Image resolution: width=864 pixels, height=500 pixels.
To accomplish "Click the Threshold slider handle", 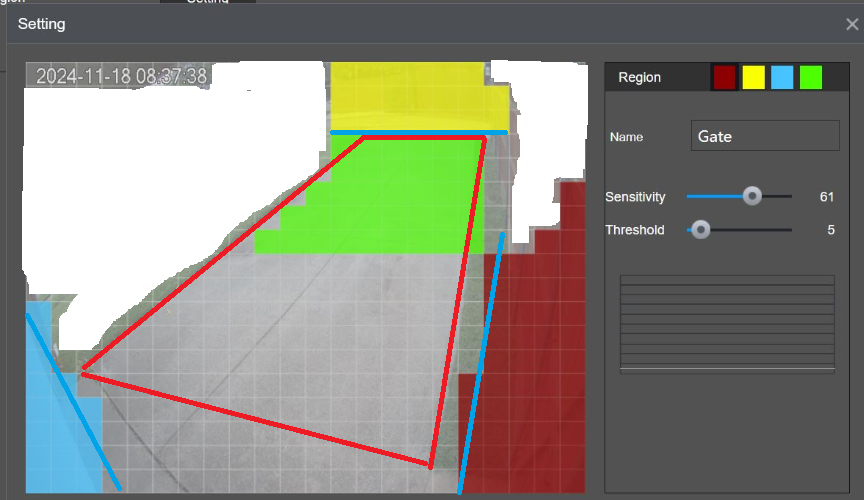I will [x=700, y=229].
